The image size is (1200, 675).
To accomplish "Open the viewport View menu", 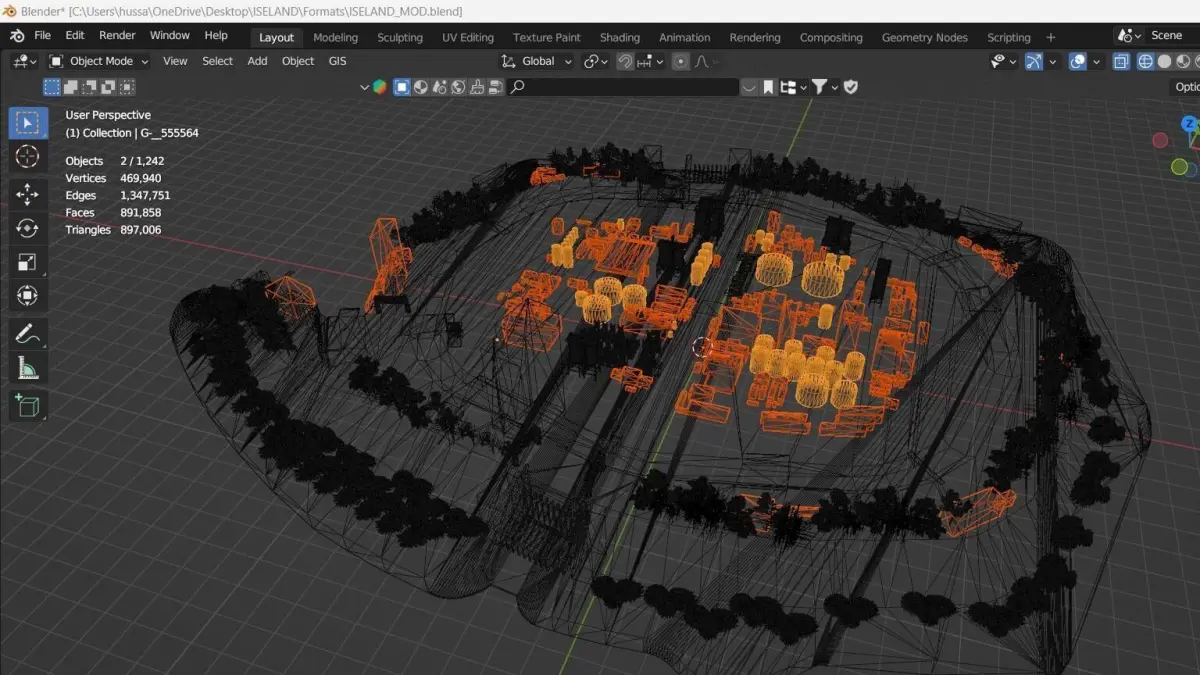I will click(175, 61).
